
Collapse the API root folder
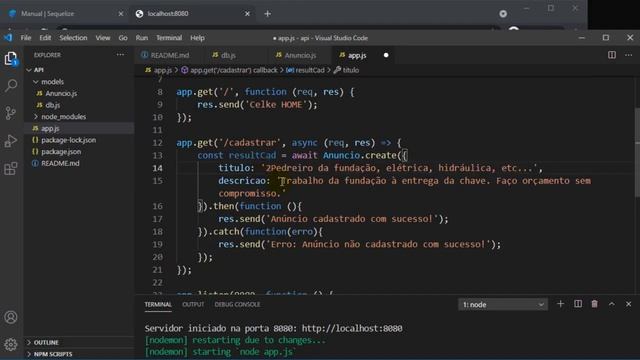click(x=29, y=70)
